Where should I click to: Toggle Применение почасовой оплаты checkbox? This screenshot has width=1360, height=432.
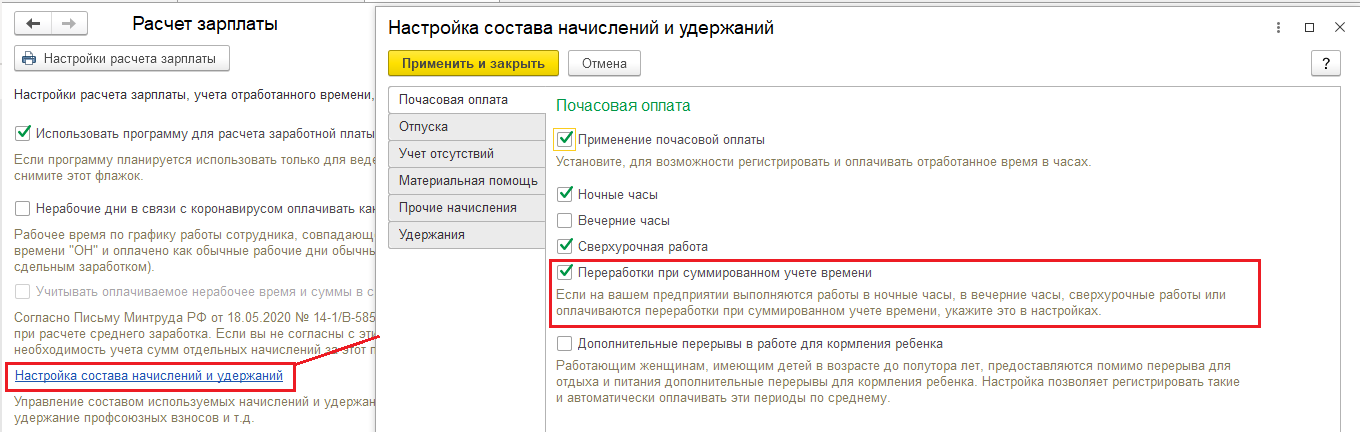(565, 140)
